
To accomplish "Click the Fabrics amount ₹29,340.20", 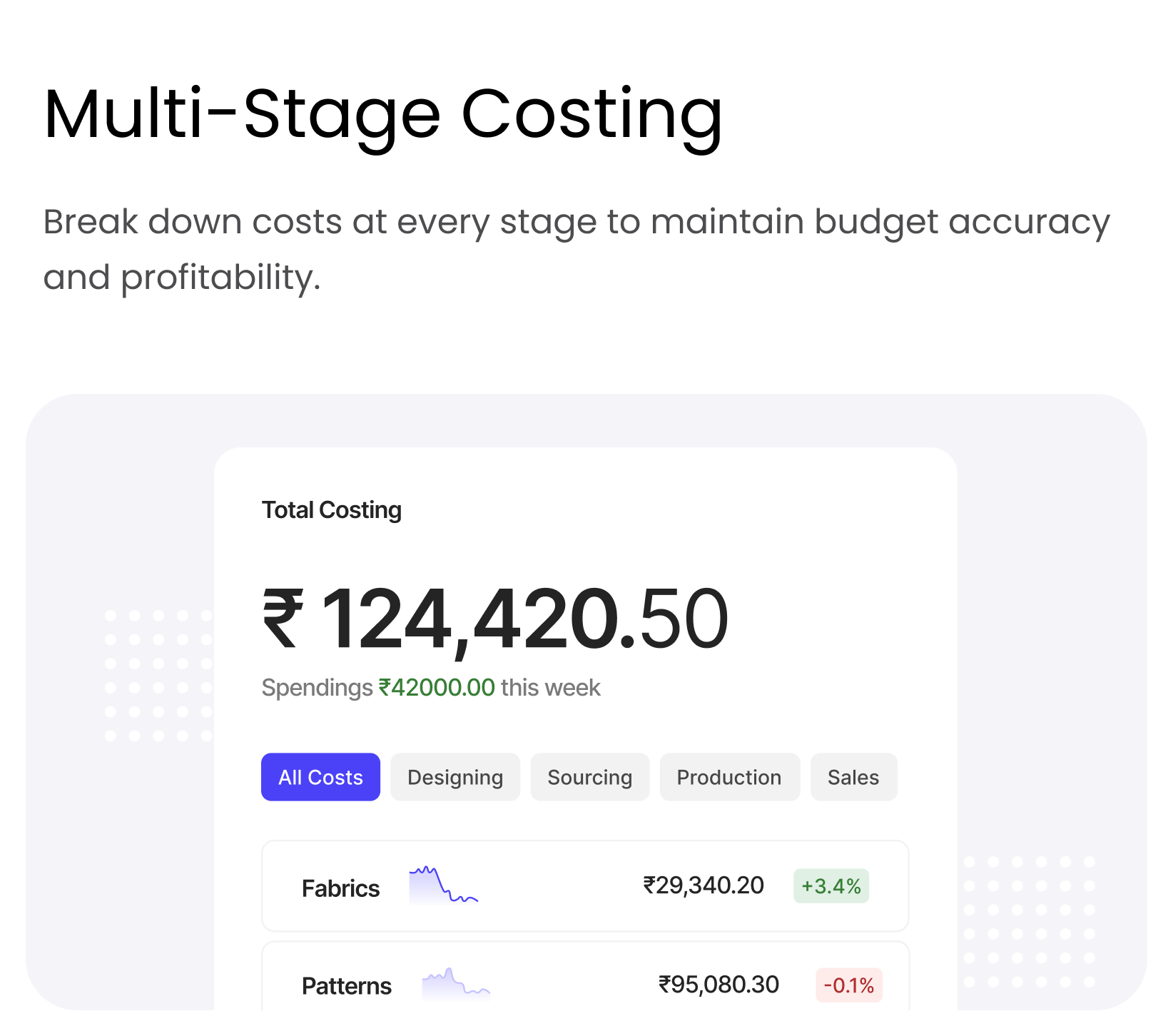I will tap(704, 885).
